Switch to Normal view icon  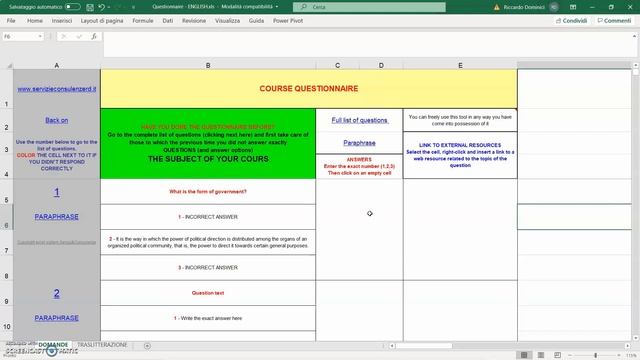pyautogui.click(x=524, y=355)
